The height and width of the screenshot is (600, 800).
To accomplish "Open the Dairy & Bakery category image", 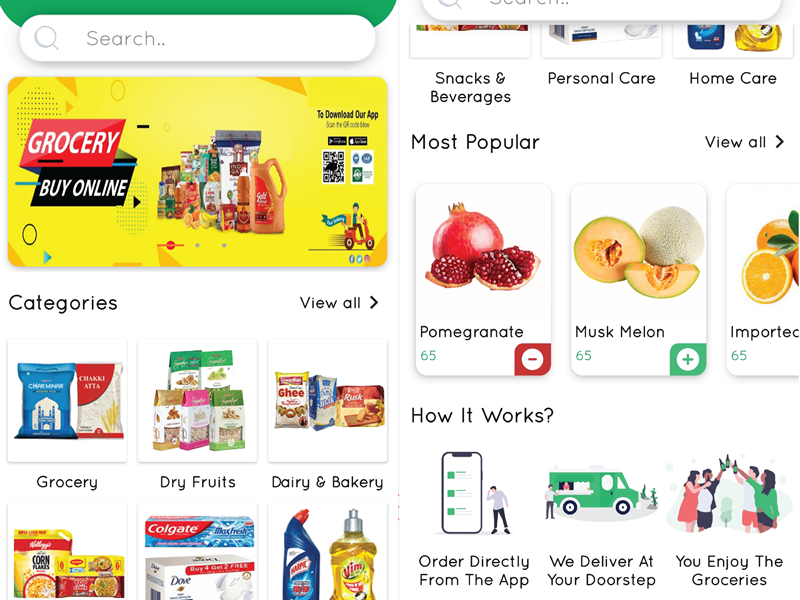I will (x=328, y=401).
